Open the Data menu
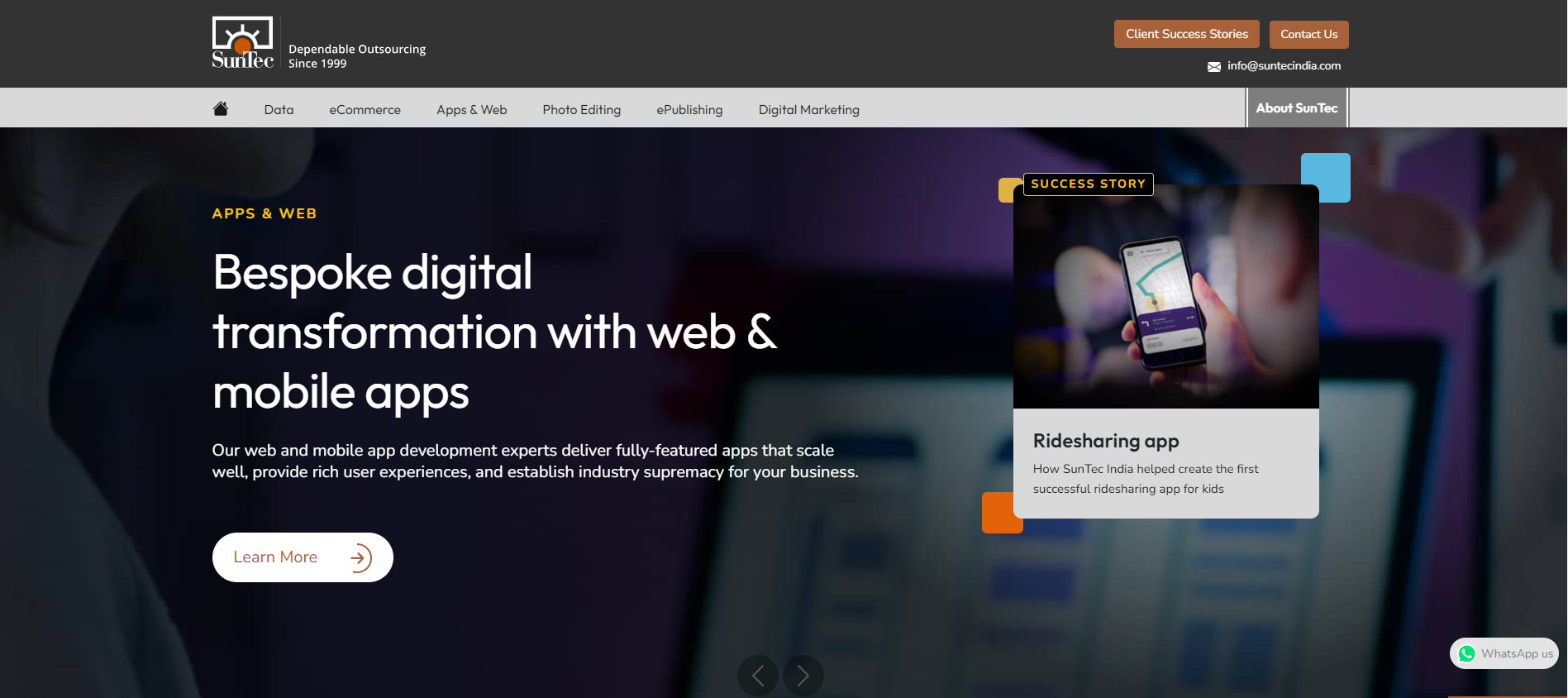 click(x=279, y=109)
